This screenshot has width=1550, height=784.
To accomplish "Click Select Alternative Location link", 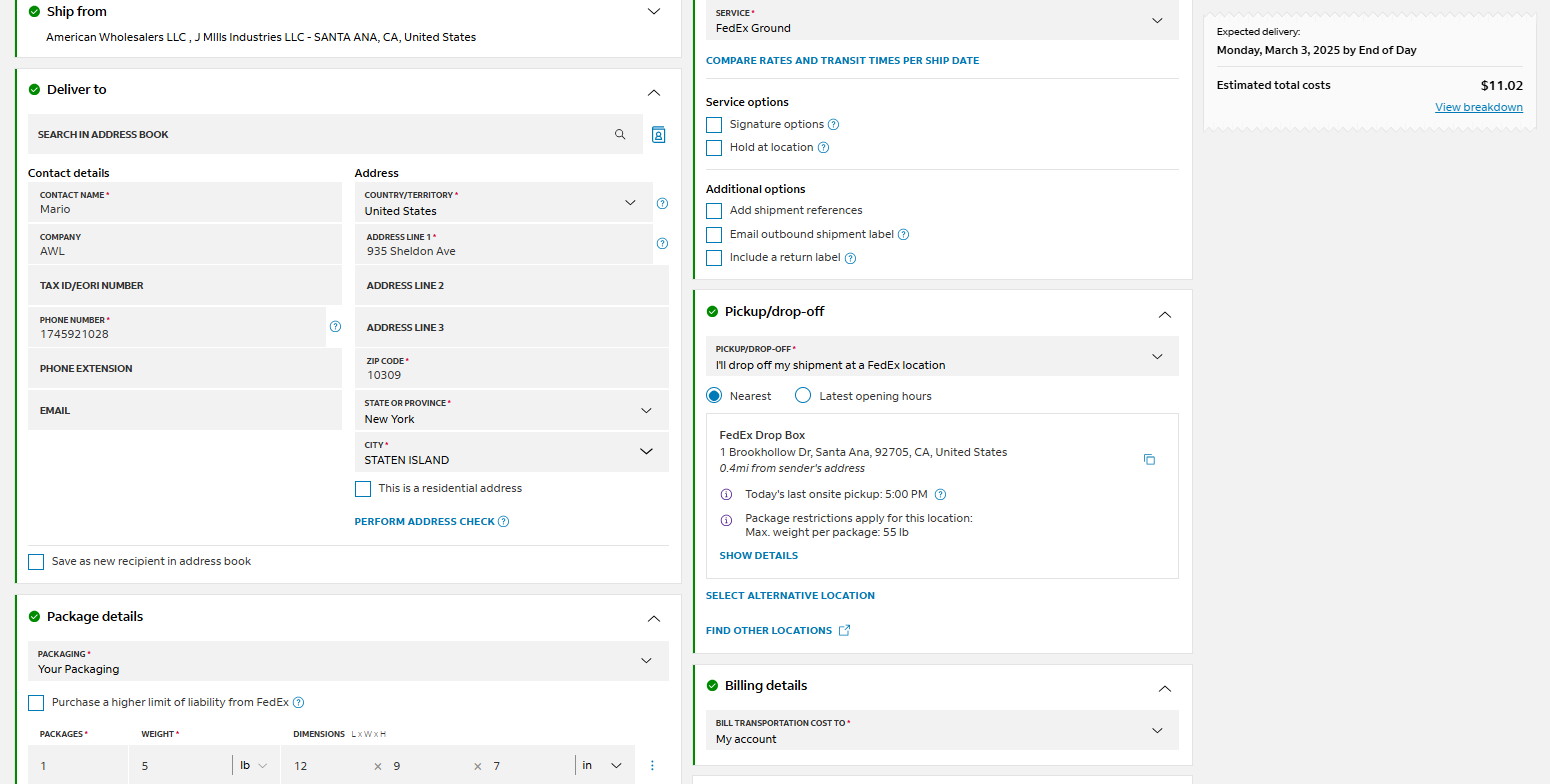I will (790, 596).
